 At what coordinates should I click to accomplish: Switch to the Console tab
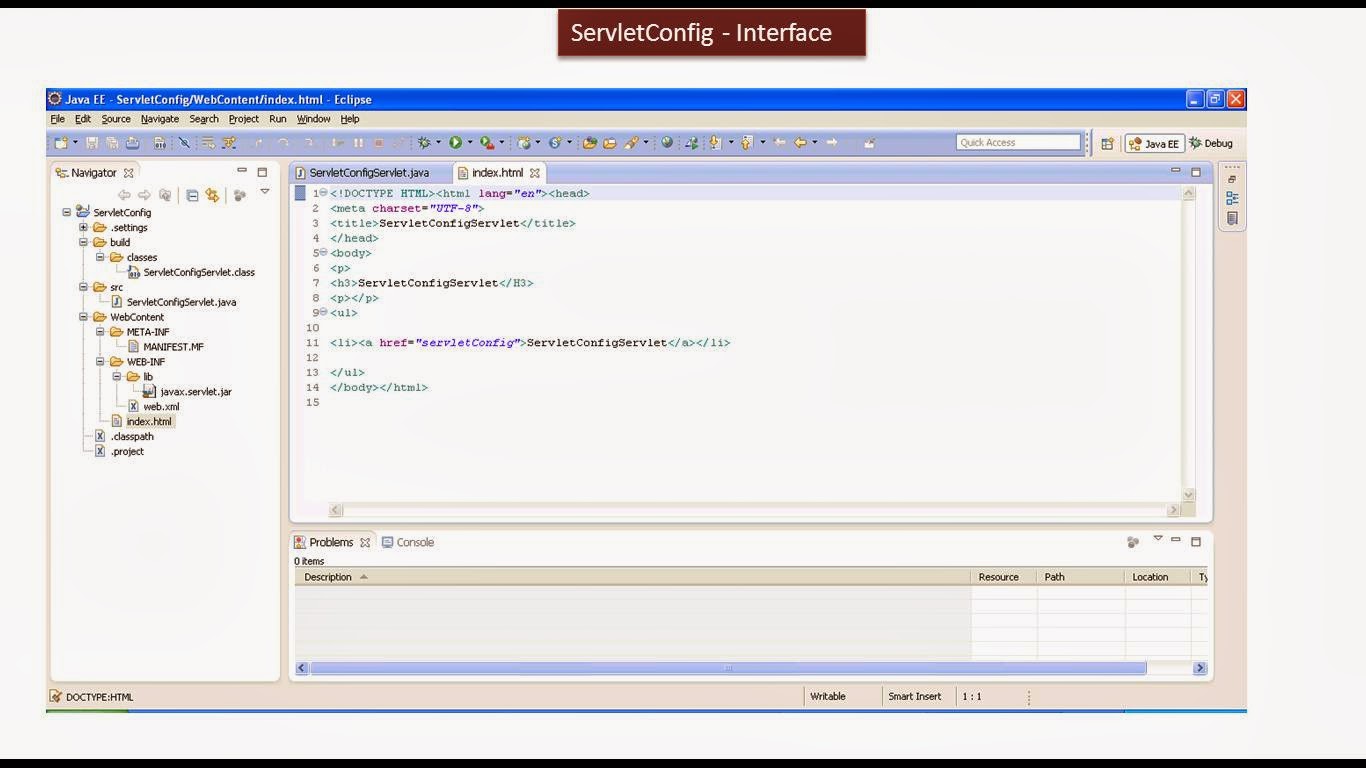click(x=414, y=541)
